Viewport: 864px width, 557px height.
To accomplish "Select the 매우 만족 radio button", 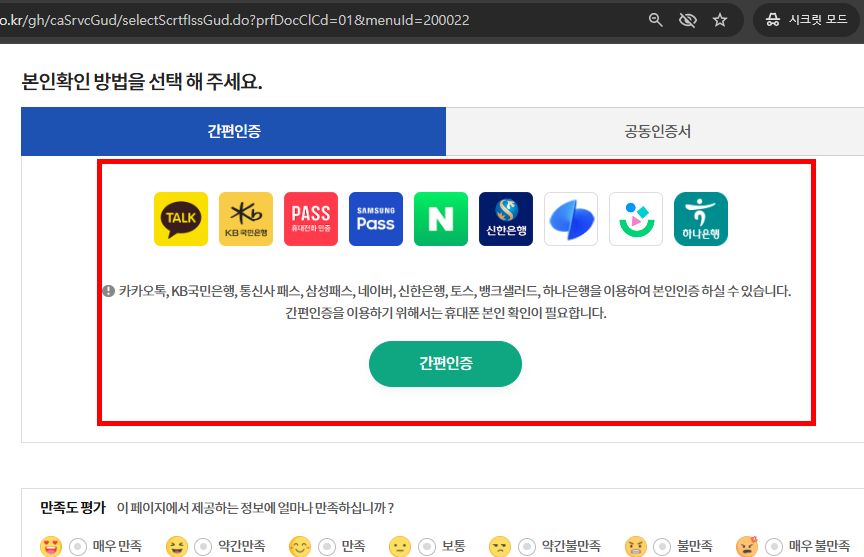I will (x=78, y=547).
